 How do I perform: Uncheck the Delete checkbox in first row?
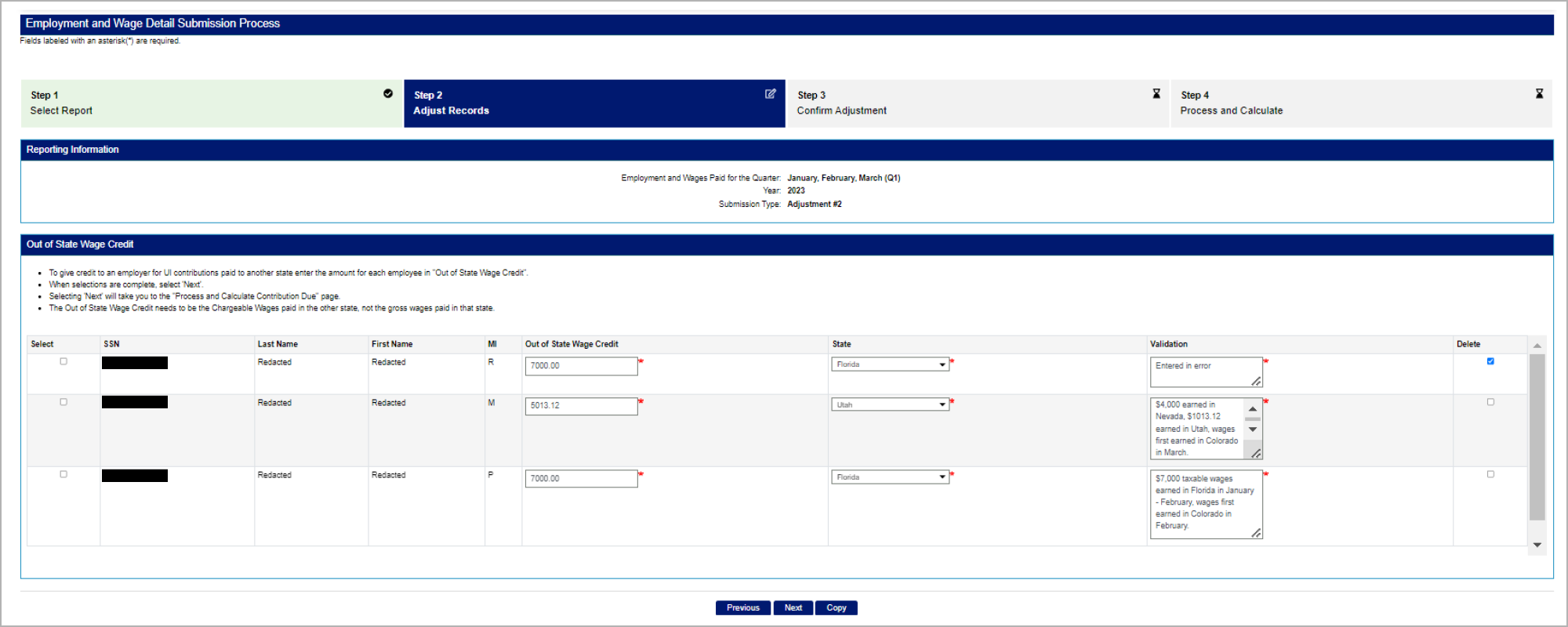pos(1490,361)
